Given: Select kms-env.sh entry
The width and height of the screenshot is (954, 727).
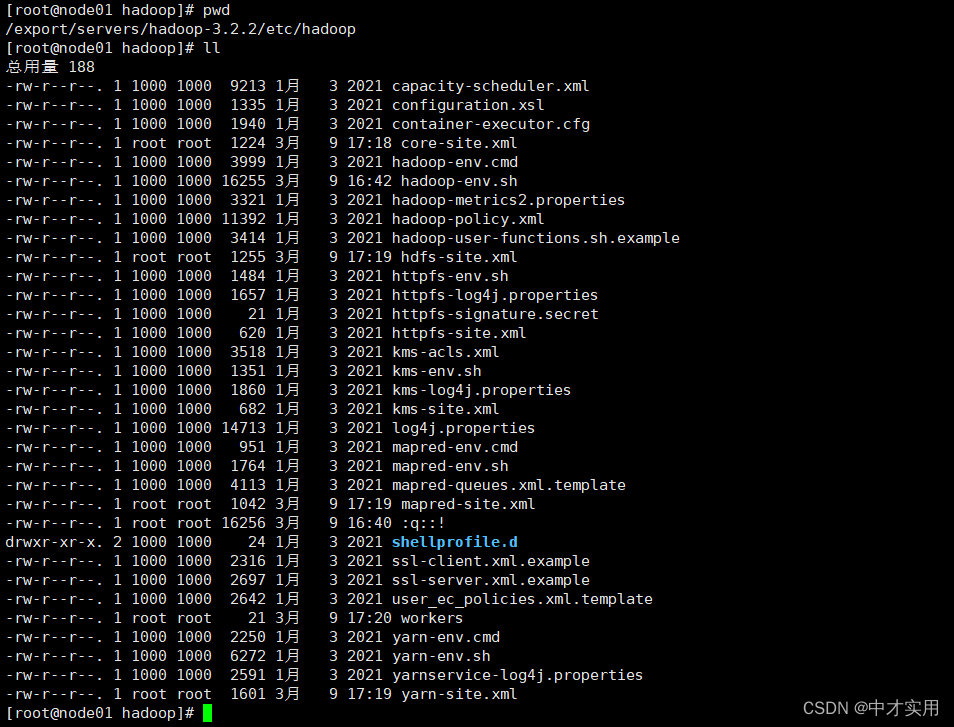Looking at the screenshot, I should [x=437, y=371].
